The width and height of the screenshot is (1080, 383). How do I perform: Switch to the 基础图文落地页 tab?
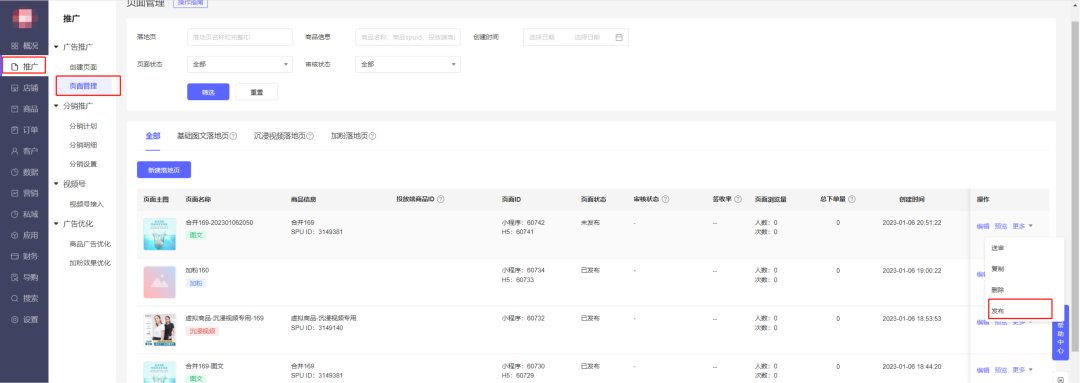click(x=202, y=136)
